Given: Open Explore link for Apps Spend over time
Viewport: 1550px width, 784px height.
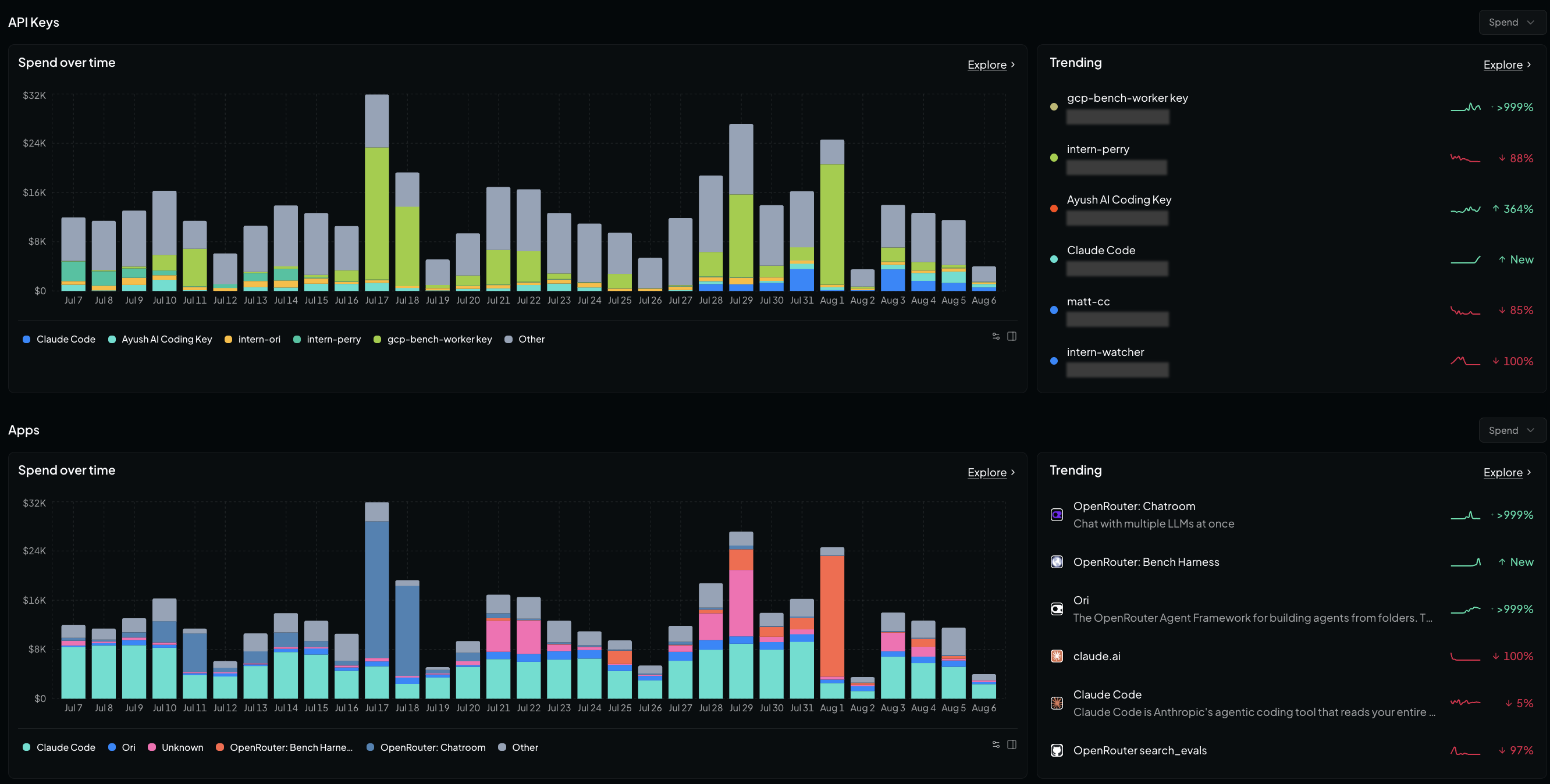Looking at the screenshot, I should pos(991,472).
